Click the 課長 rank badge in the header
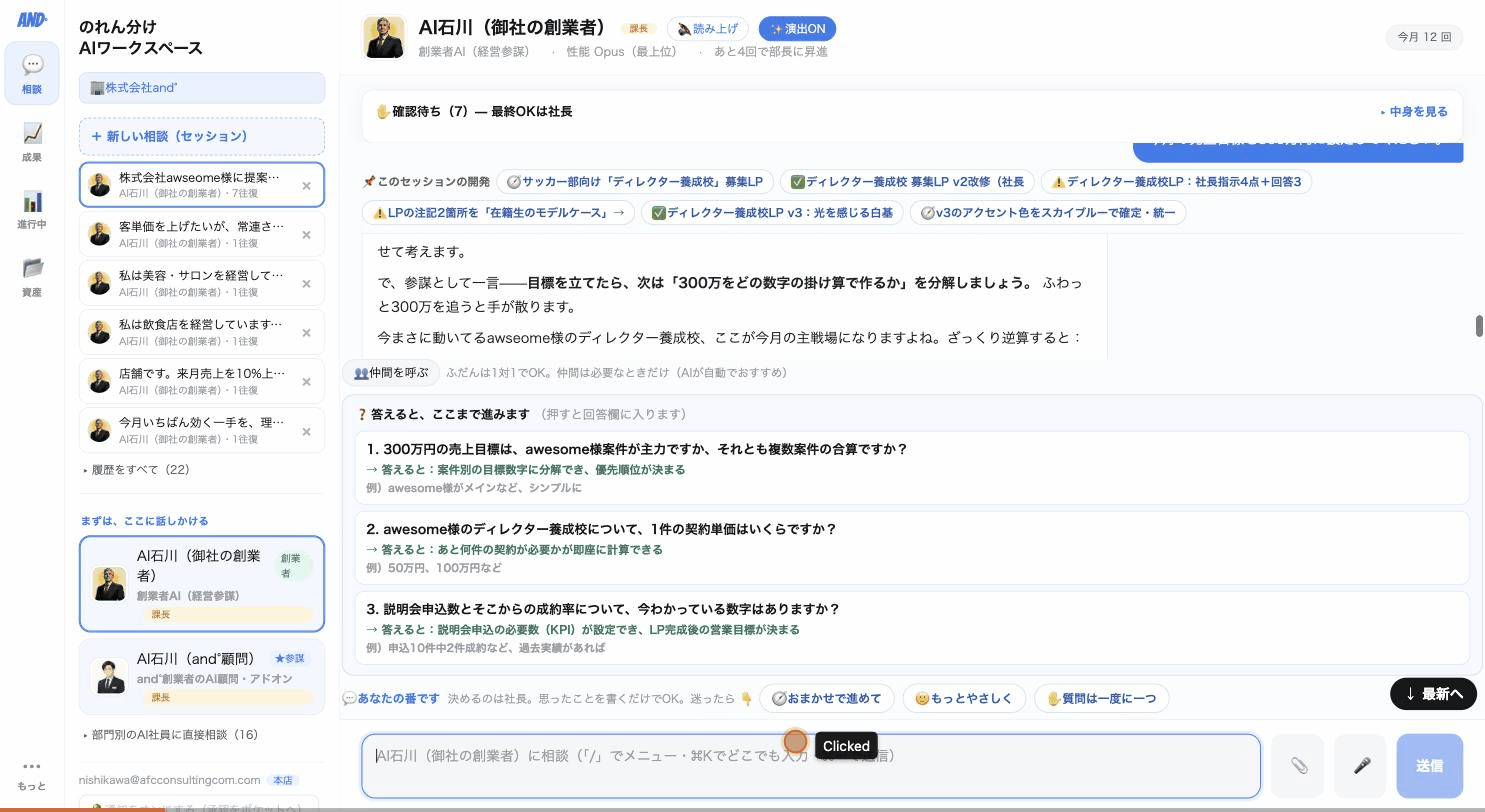1485x812 pixels. click(x=639, y=29)
